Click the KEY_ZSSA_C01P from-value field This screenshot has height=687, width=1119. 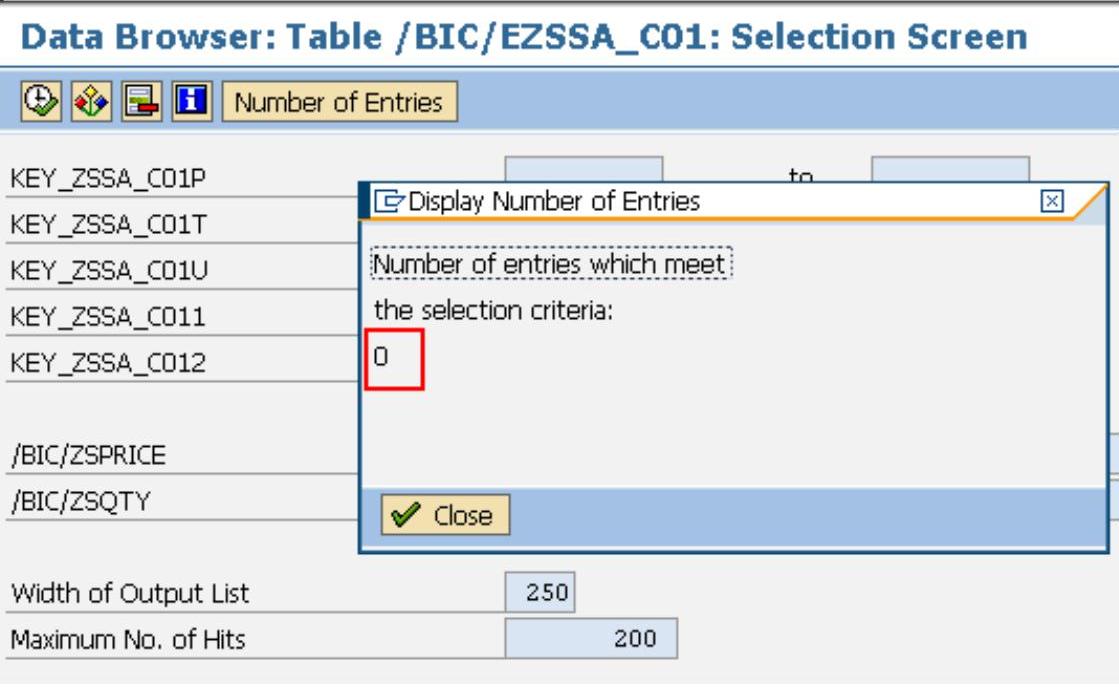[x=583, y=170]
